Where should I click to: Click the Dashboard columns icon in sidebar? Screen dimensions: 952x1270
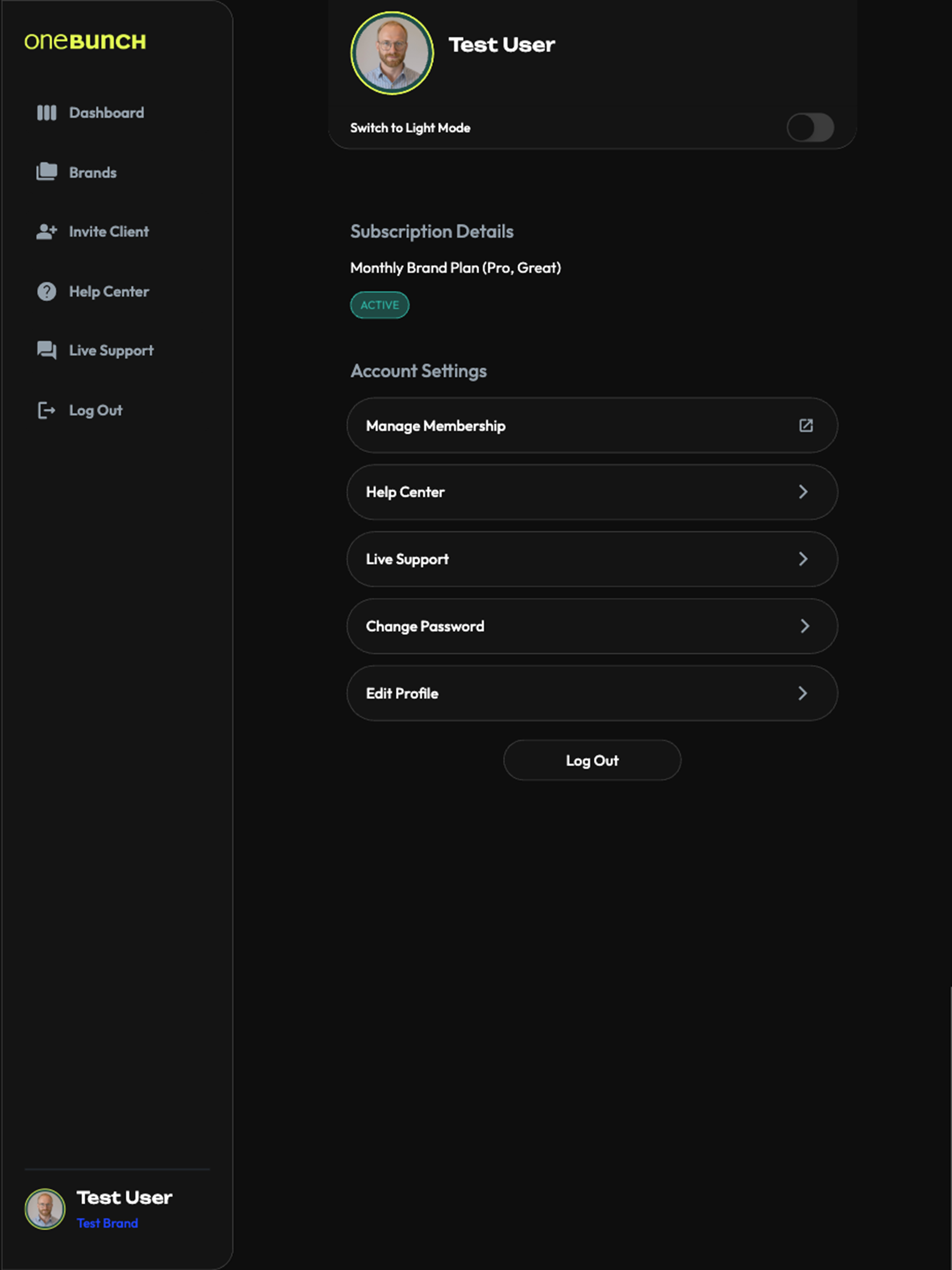coord(46,112)
